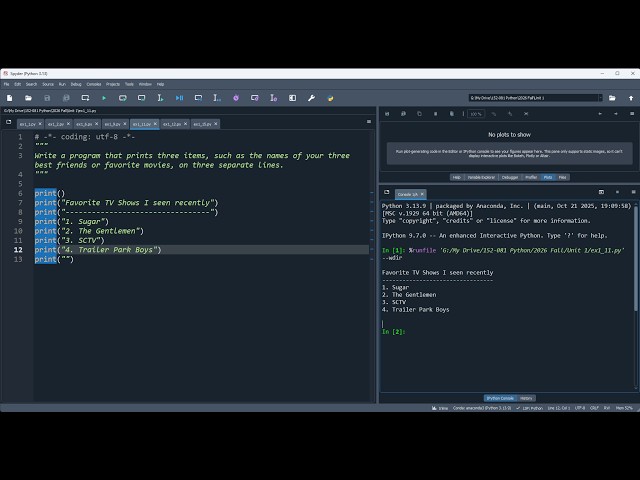This screenshot has width=640, height=480.
Task: Switch to the Files pane tab
Action: pyautogui.click(x=562, y=177)
